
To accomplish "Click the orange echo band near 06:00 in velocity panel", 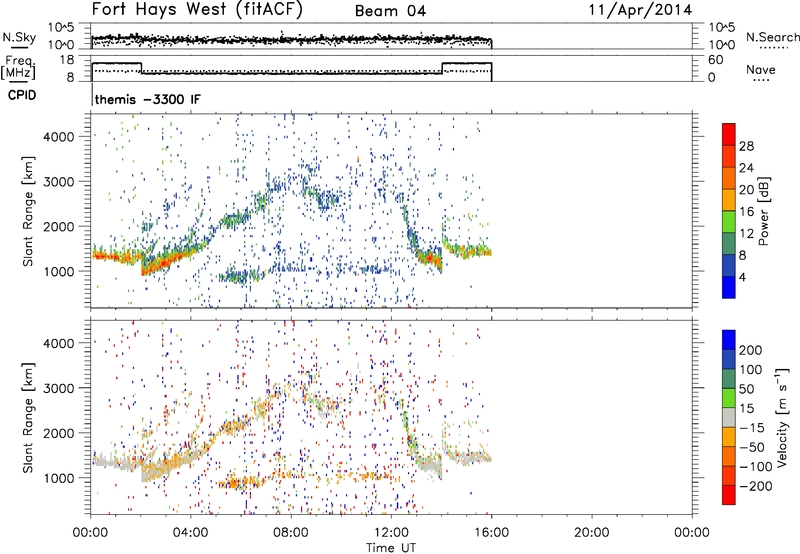I will [240, 482].
